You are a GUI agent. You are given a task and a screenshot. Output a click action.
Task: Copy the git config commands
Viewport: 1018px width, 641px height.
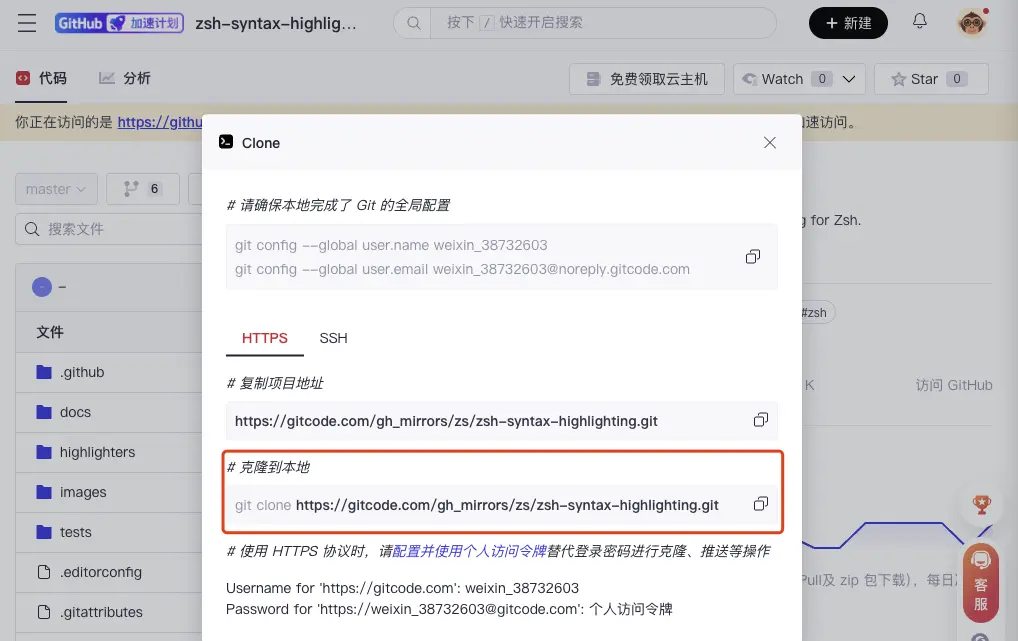pyautogui.click(x=752, y=257)
